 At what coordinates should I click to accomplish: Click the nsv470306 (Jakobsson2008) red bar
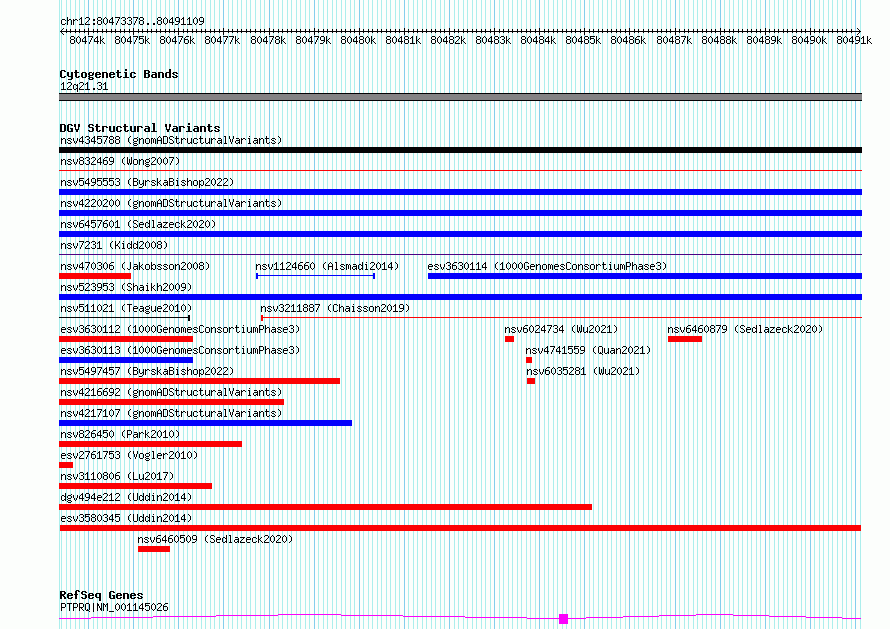pos(95,276)
